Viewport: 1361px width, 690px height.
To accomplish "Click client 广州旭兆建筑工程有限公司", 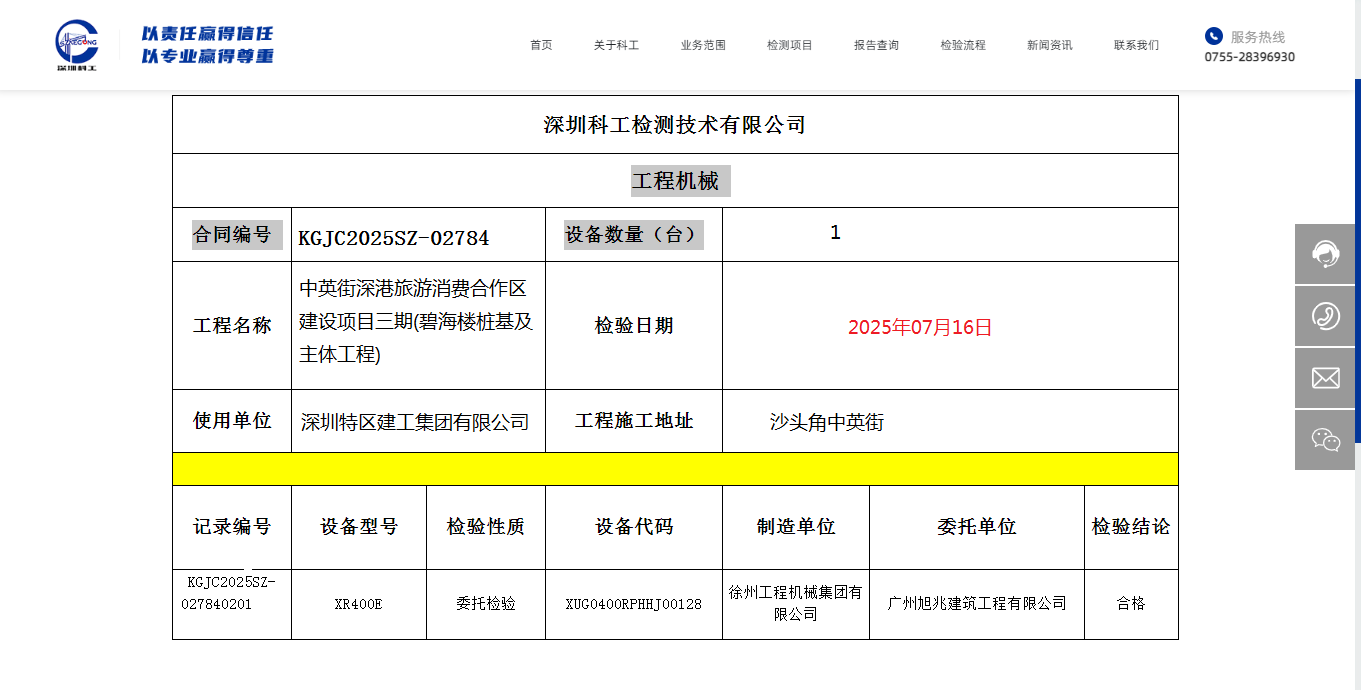I will (x=977, y=604).
